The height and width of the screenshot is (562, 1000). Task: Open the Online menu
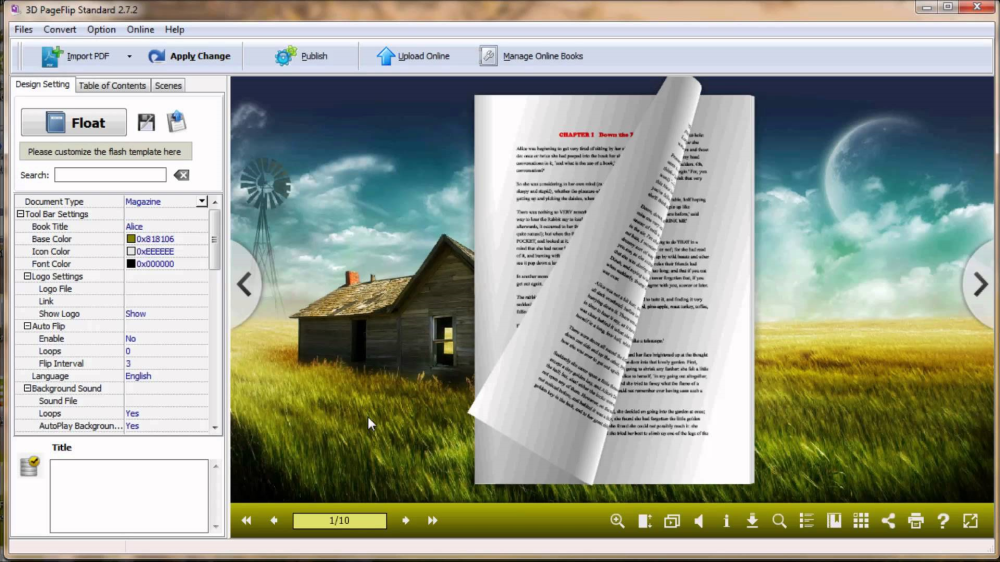tap(140, 29)
